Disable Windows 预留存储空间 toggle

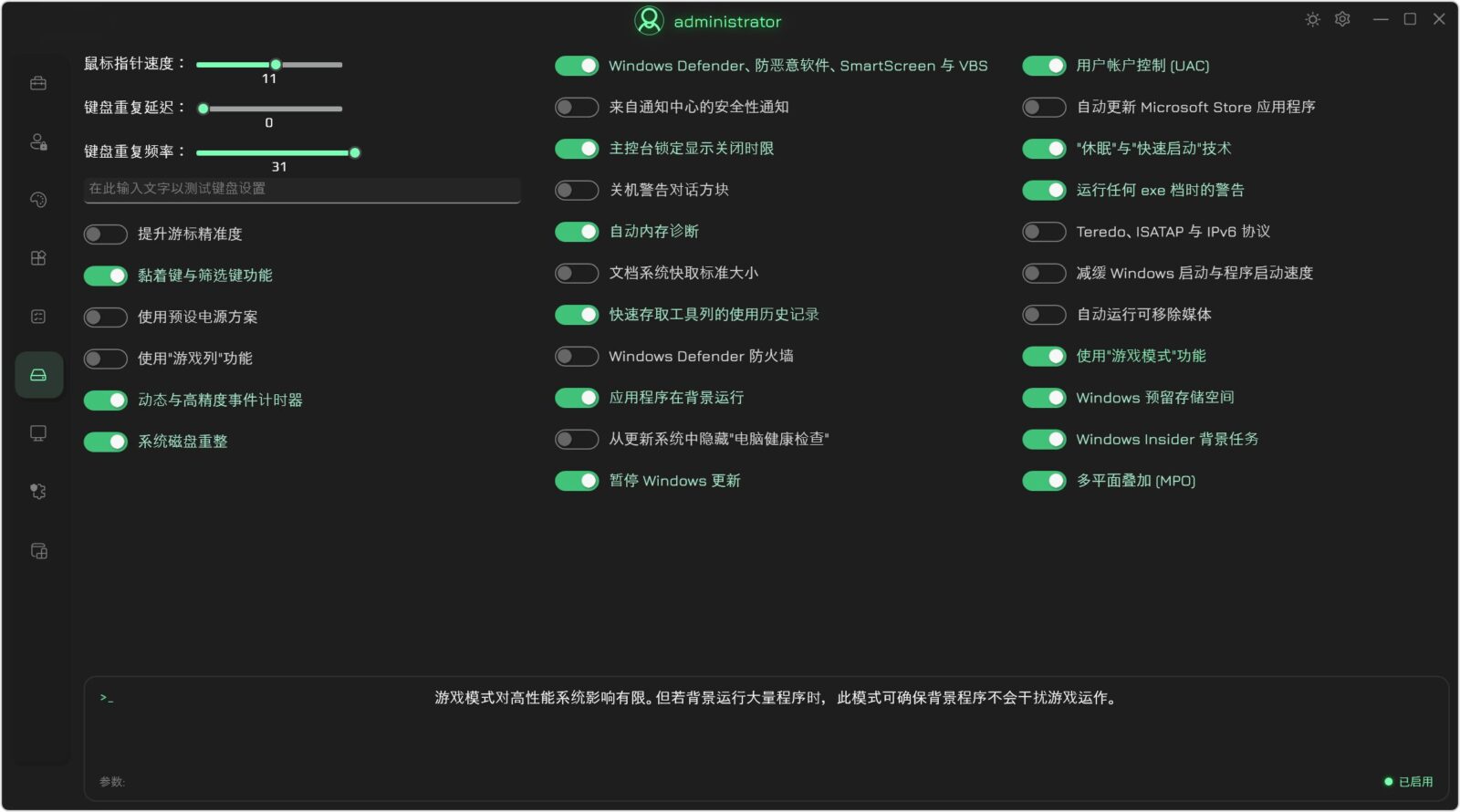[1044, 398]
